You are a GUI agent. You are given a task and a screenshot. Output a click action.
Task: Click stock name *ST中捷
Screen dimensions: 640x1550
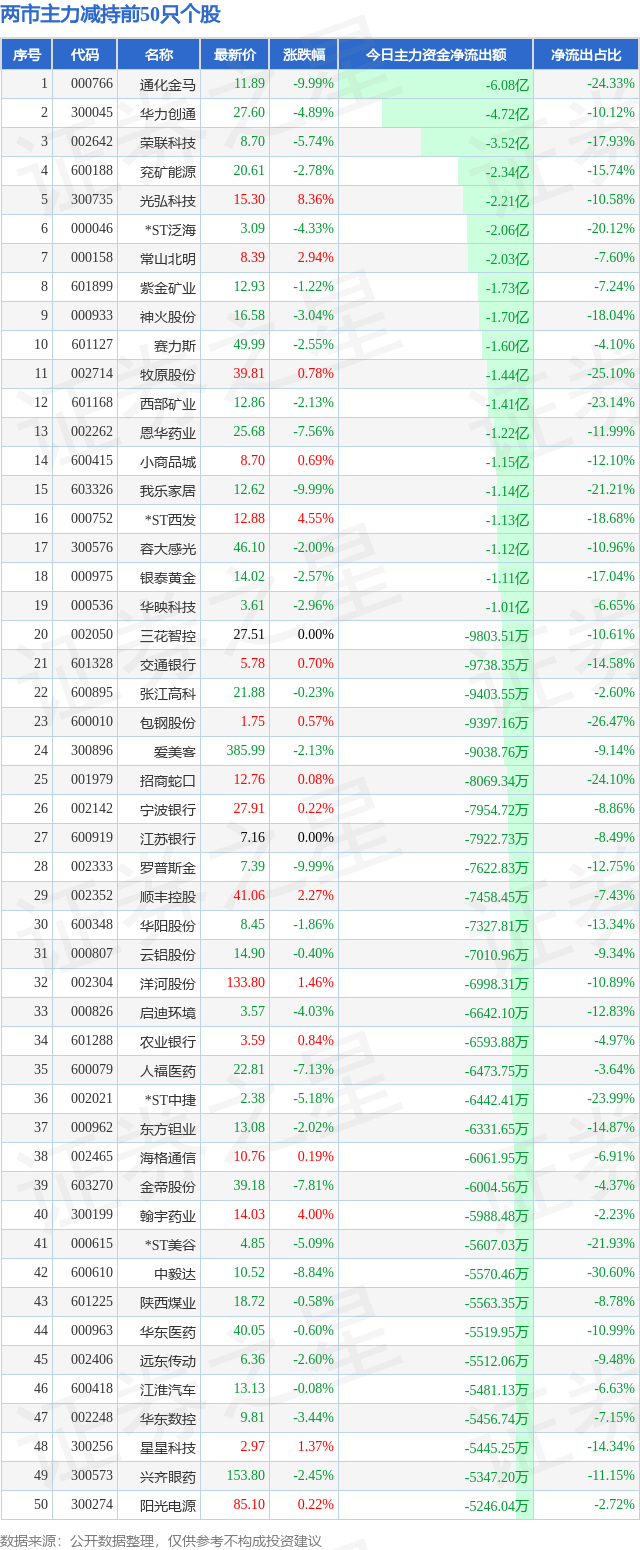tap(171, 1100)
